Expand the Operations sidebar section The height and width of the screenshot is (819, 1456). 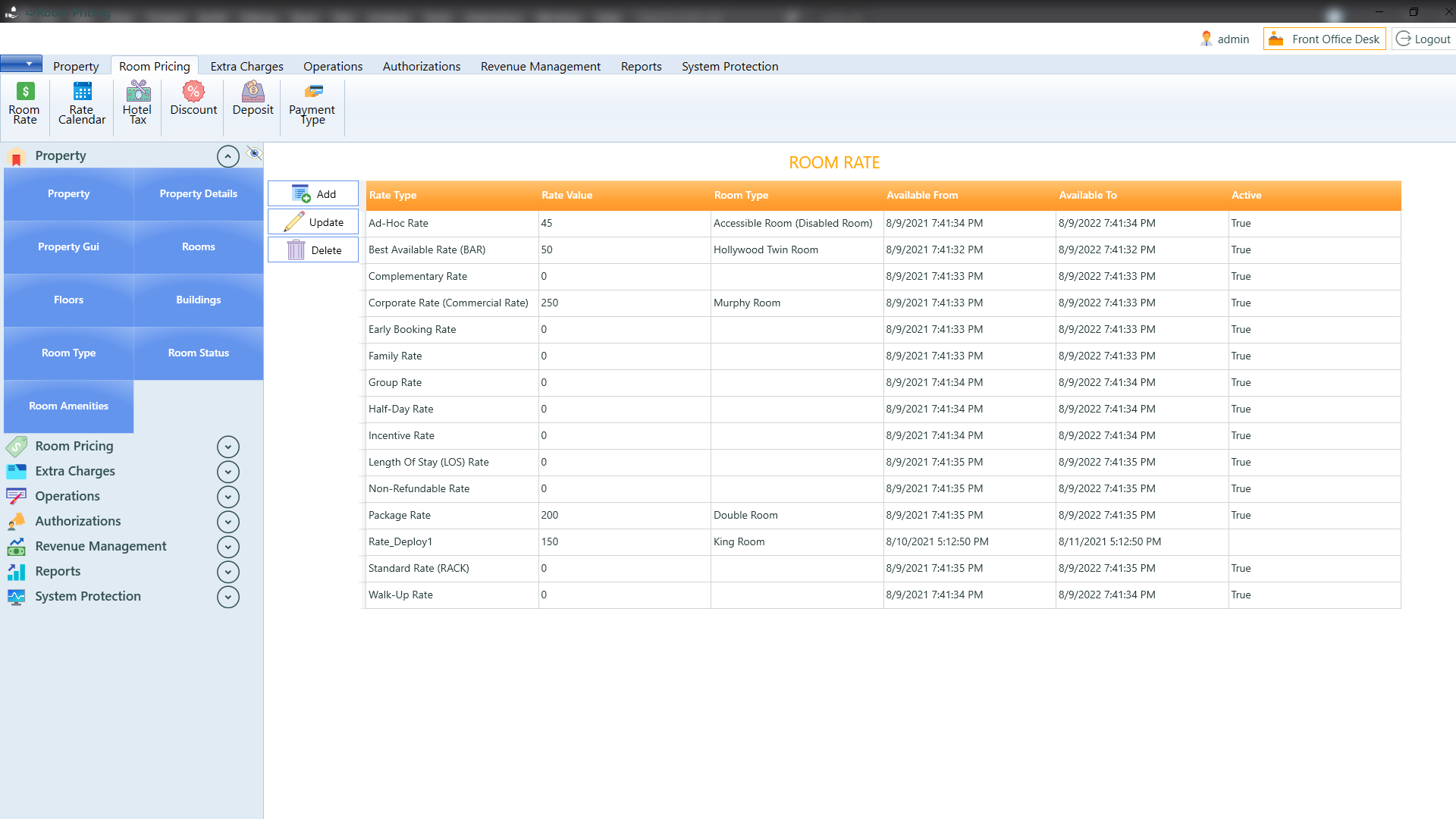coord(228,497)
